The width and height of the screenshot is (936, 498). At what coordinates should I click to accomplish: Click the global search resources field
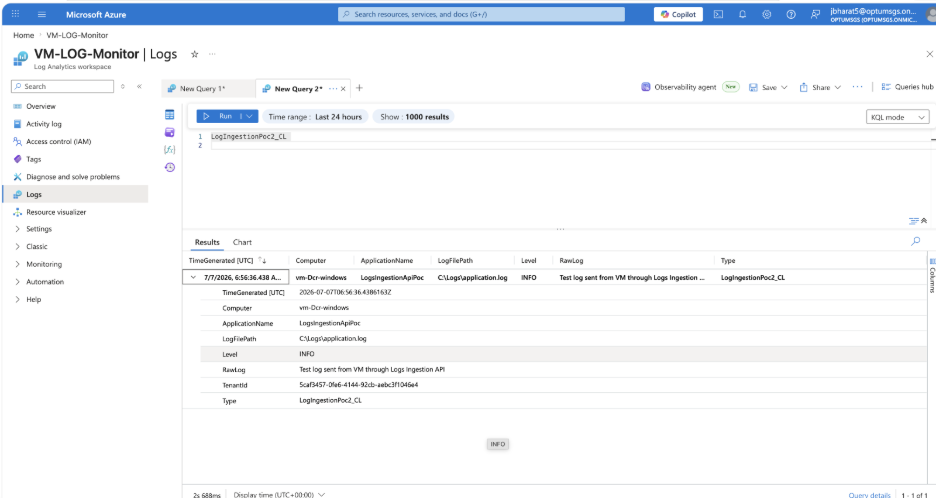click(x=481, y=14)
